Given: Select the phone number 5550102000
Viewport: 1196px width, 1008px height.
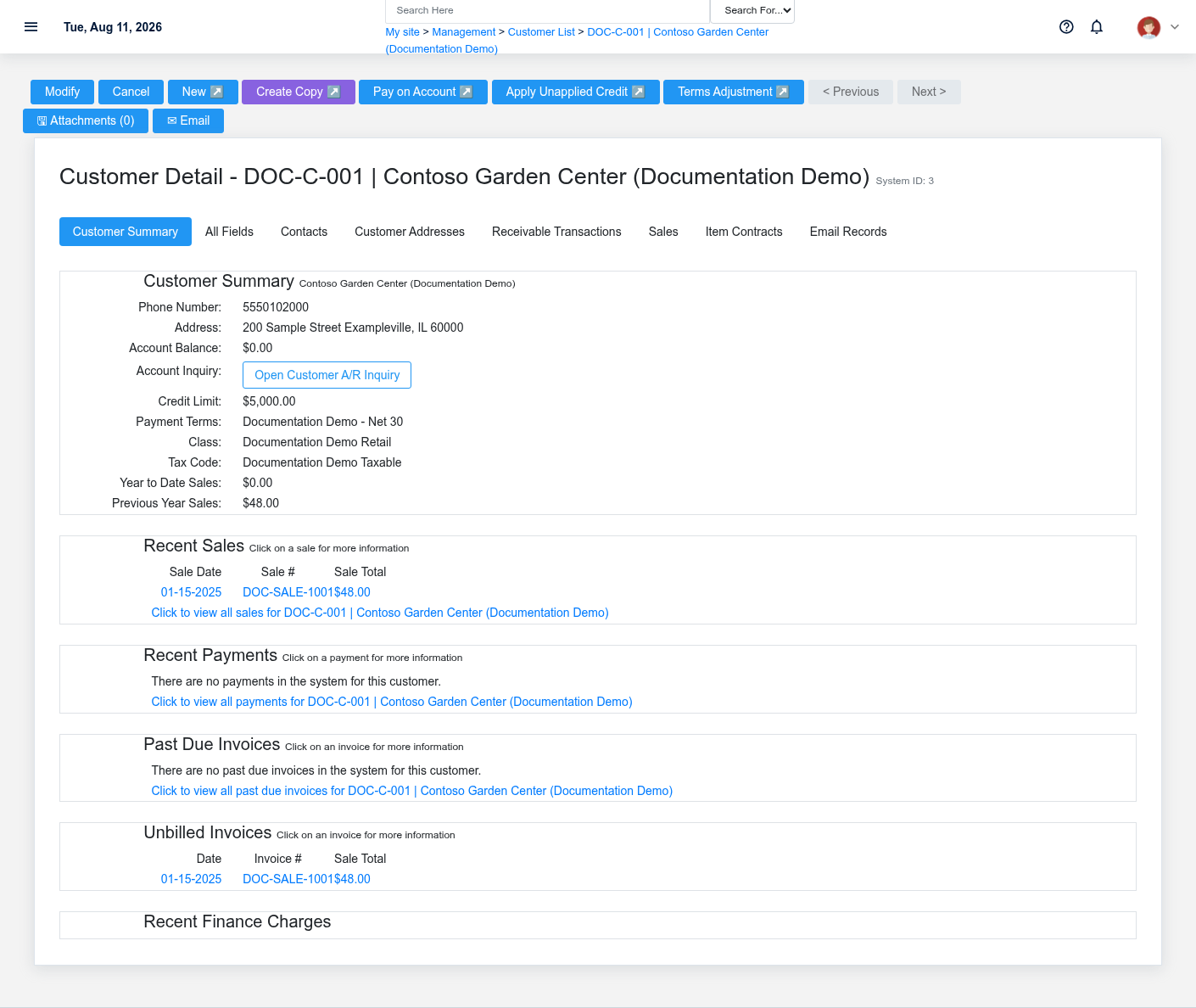Looking at the screenshot, I should coord(276,307).
